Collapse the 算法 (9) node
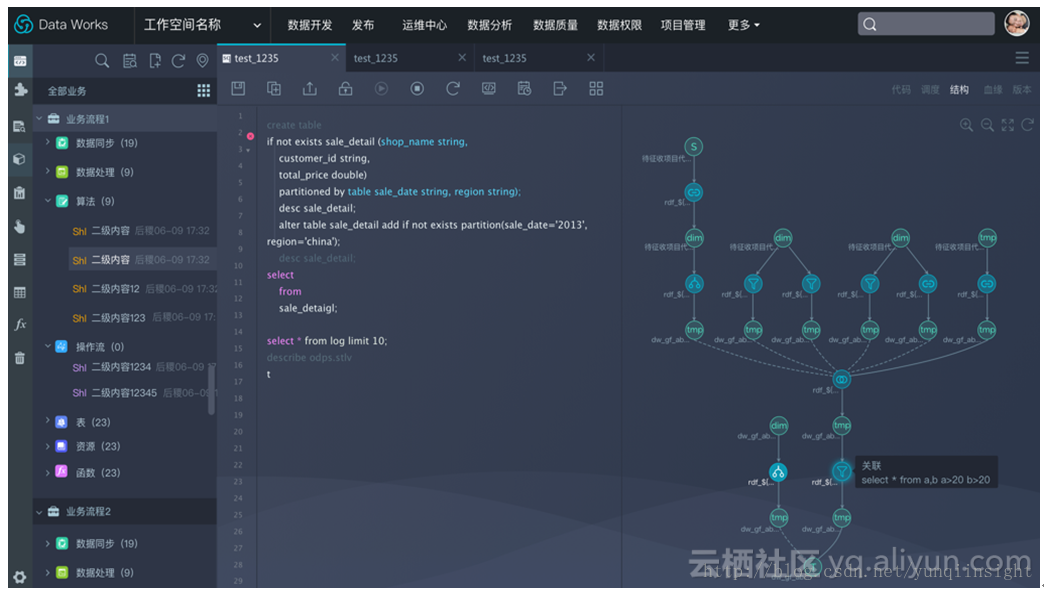Screen dimensions: 1044x591 point(48,201)
